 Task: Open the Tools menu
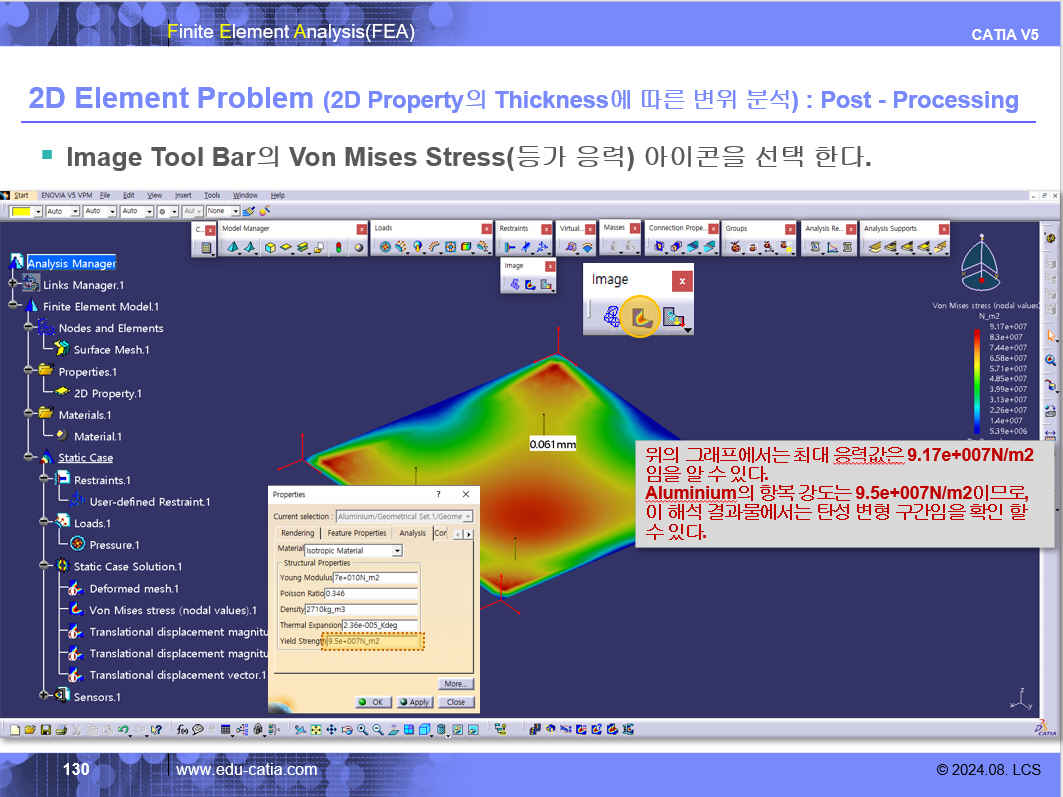tap(212, 195)
